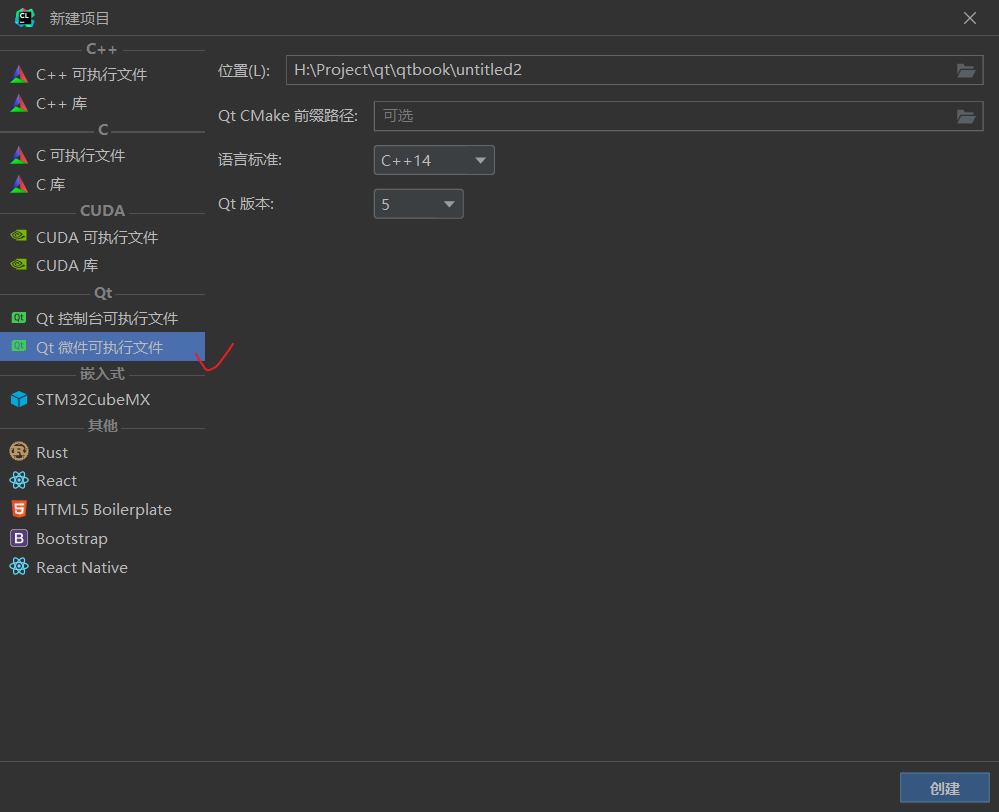999x812 pixels.
Task: Browse folder for Qt CMake 前缀路径
Action: [x=966, y=116]
